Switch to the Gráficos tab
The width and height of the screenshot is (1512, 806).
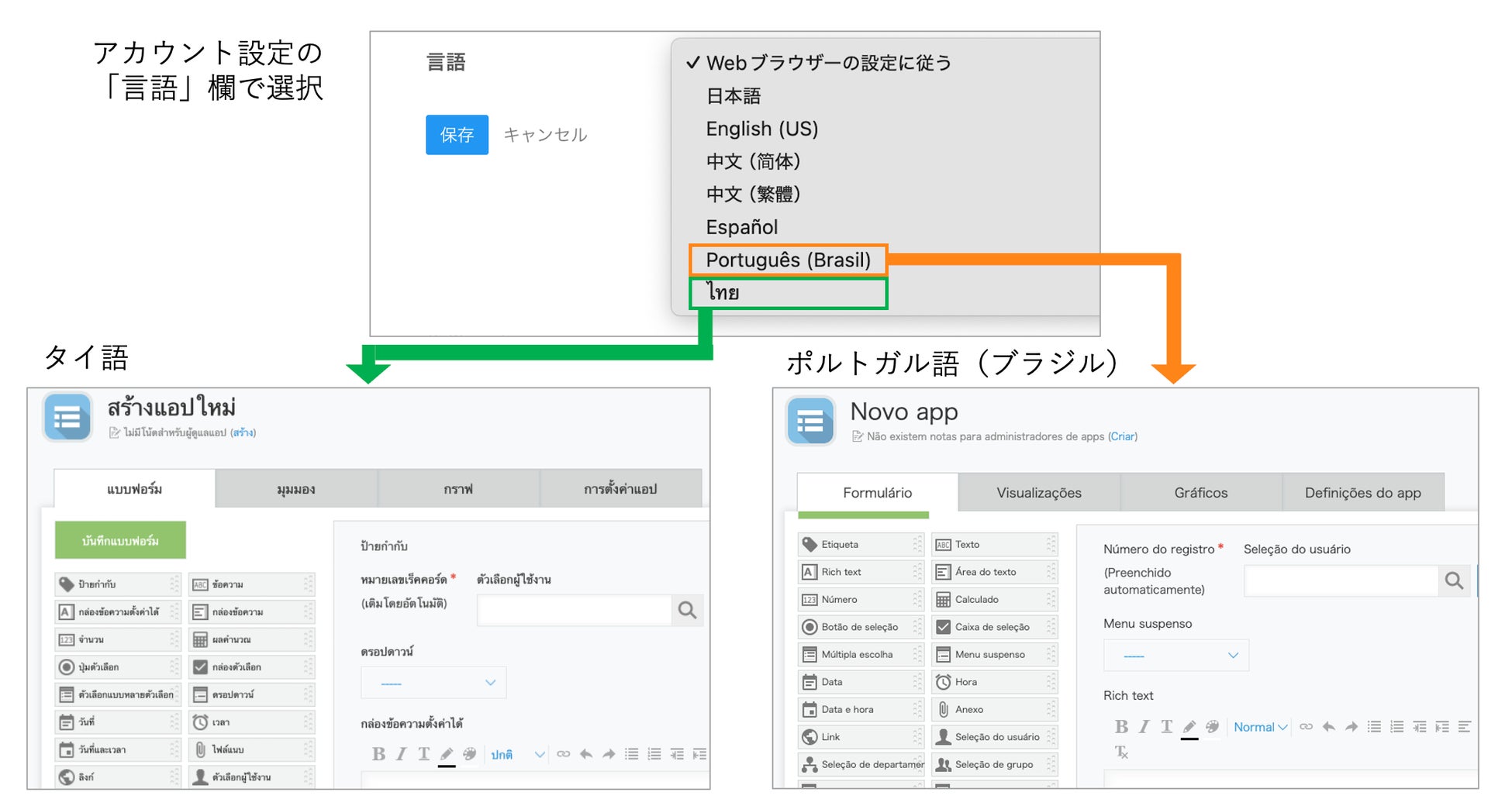(1201, 493)
